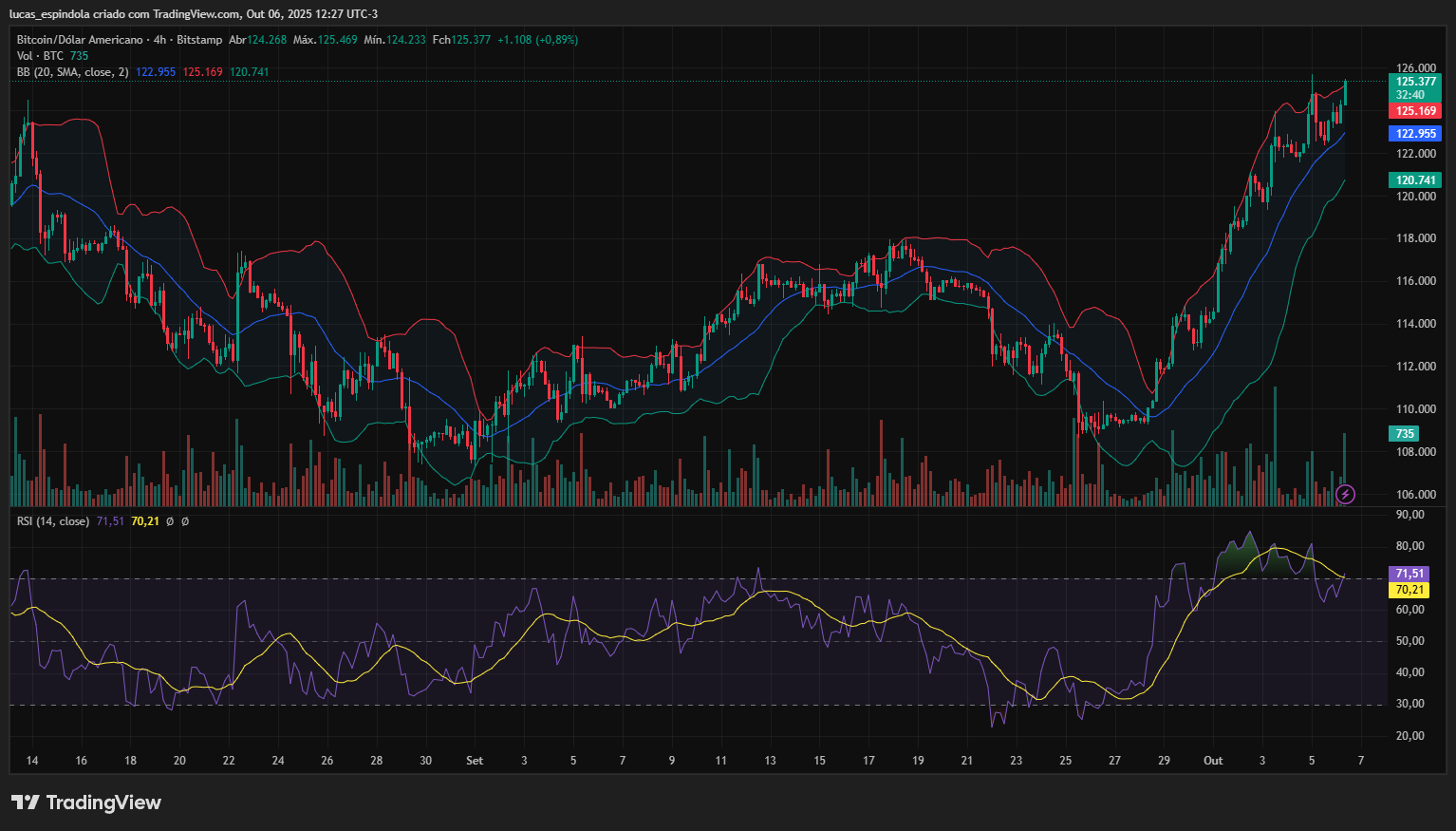This screenshot has width=1456, height=831.
Task: Click the volume value tag 735
Action: [1405, 434]
